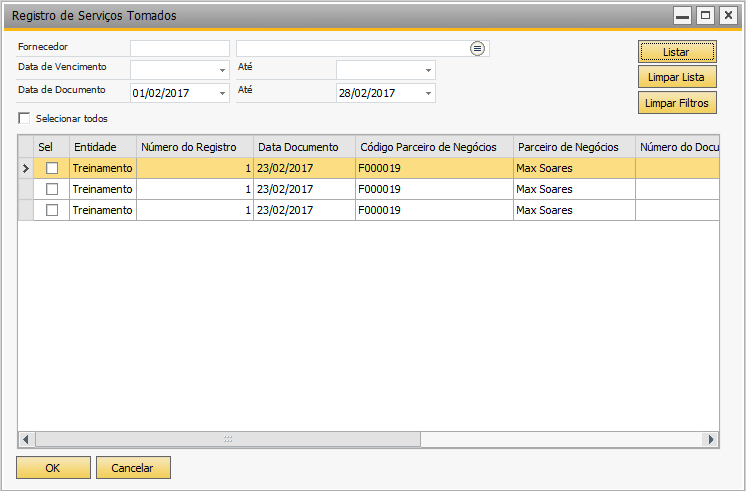Expand the 01/02/2017 document date dropdown

(x=222, y=93)
